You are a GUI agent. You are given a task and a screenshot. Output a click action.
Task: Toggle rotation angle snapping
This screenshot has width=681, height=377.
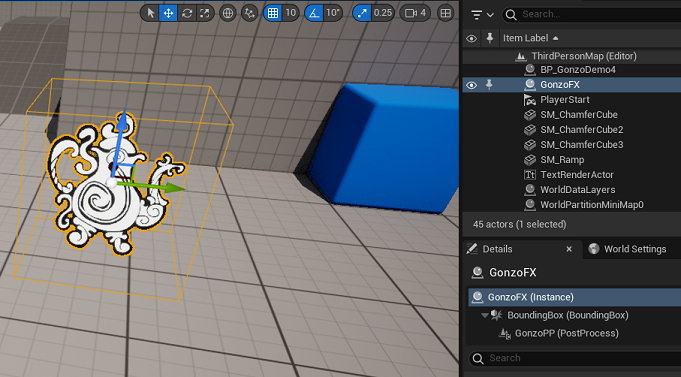coord(314,13)
